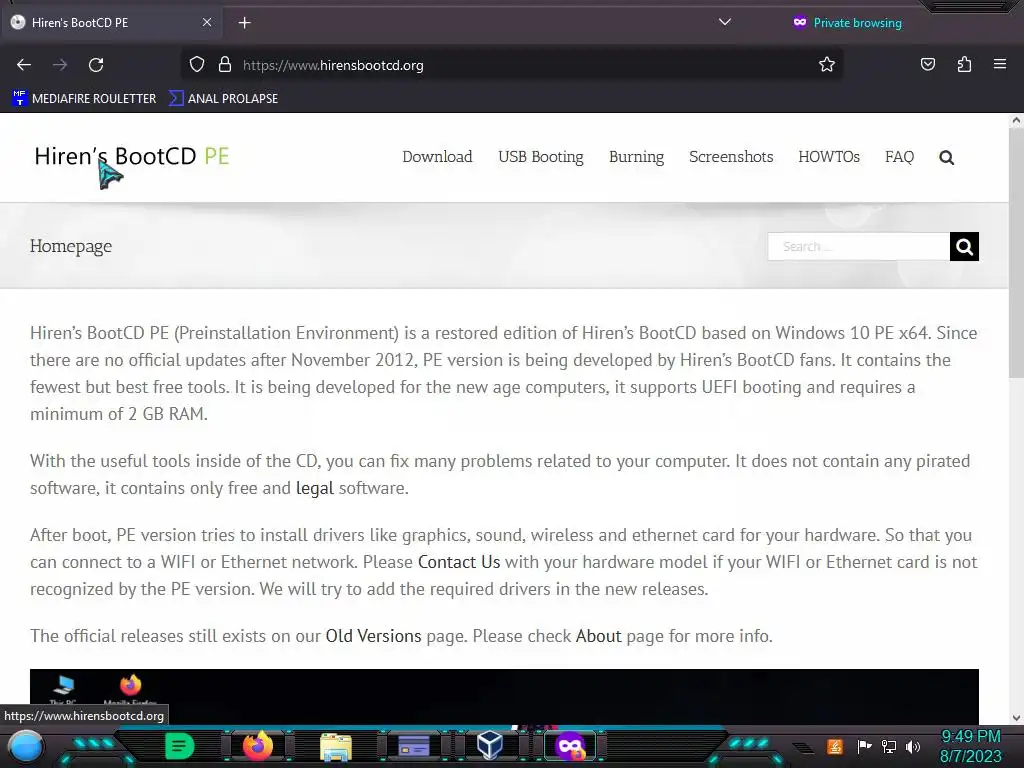The height and width of the screenshot is (768, 1024).
Task: Click the 'Homepage' heading text
Action: [71, 246]
